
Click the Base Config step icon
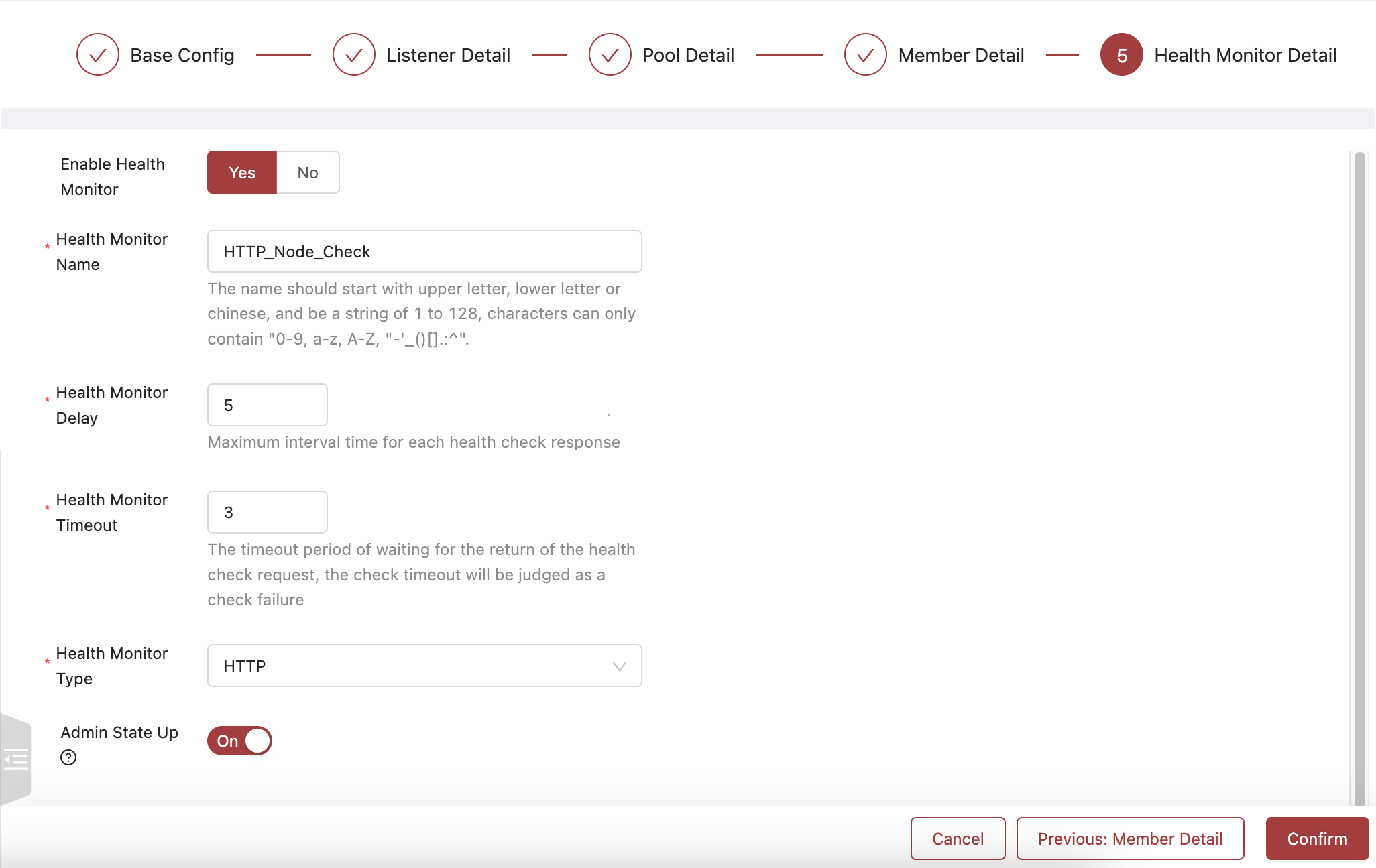pos(97,55)
